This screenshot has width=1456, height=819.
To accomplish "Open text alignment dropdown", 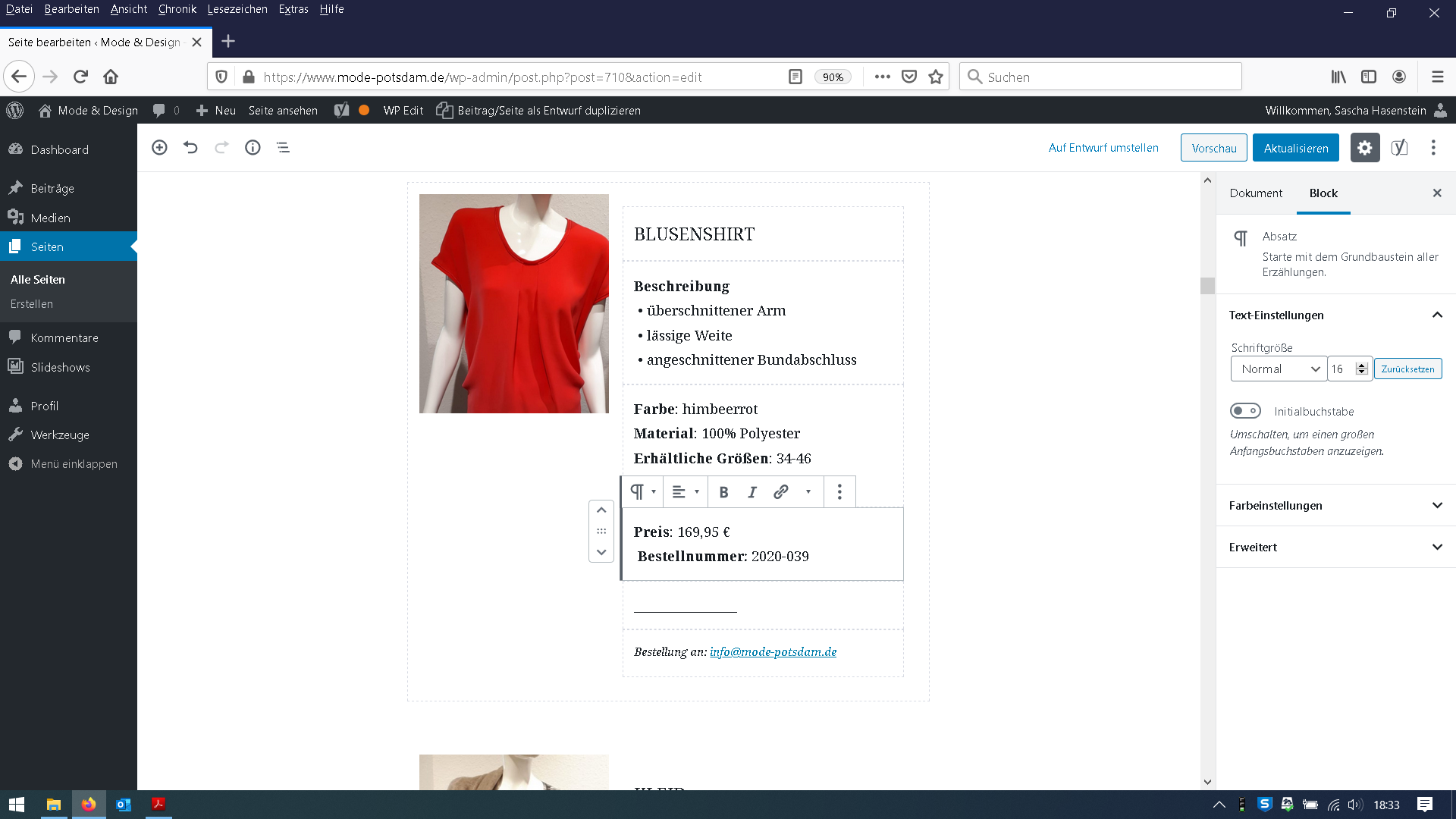I will coord(686,492).
